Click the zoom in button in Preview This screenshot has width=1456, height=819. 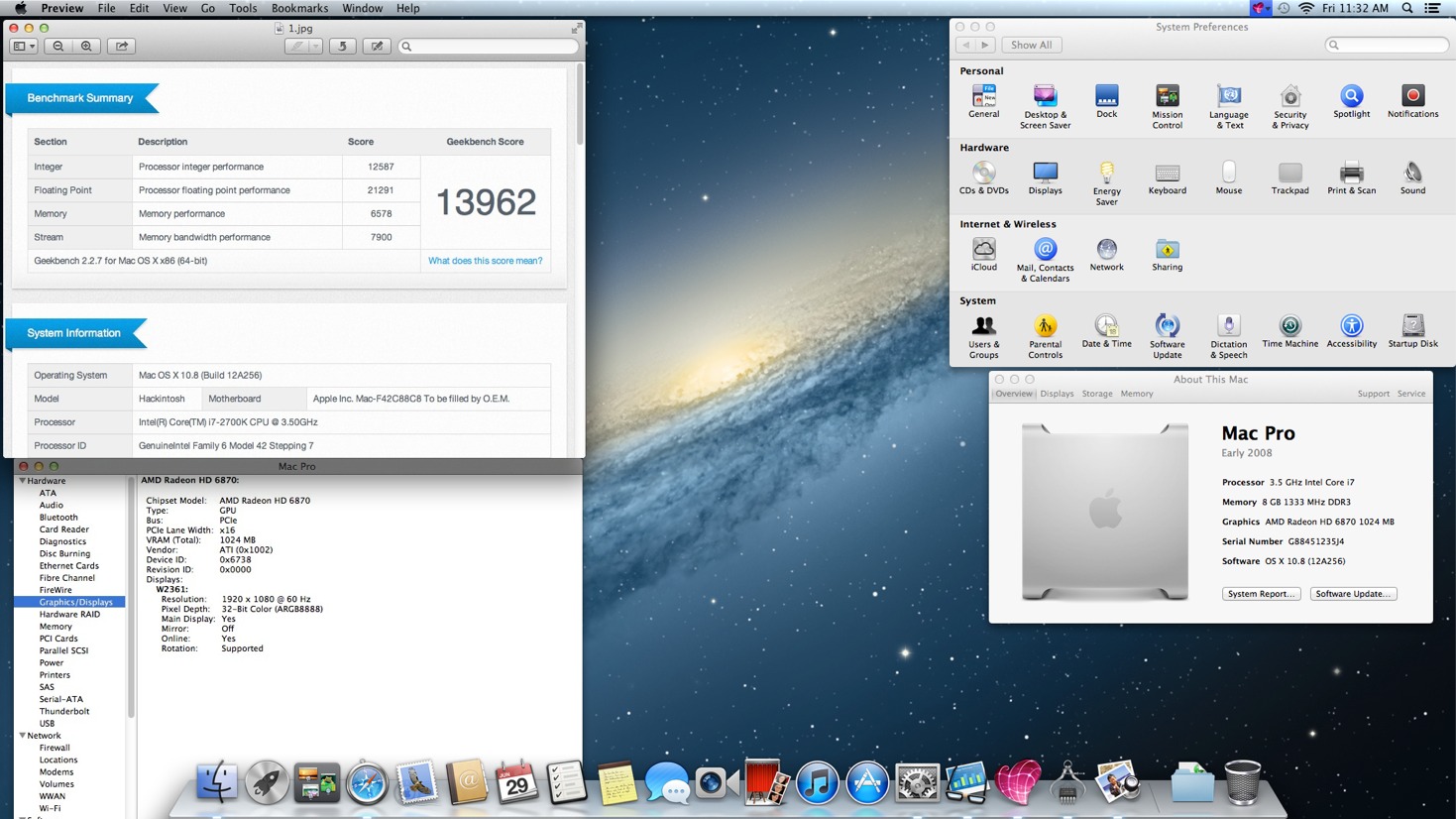[x=86, y=46]
